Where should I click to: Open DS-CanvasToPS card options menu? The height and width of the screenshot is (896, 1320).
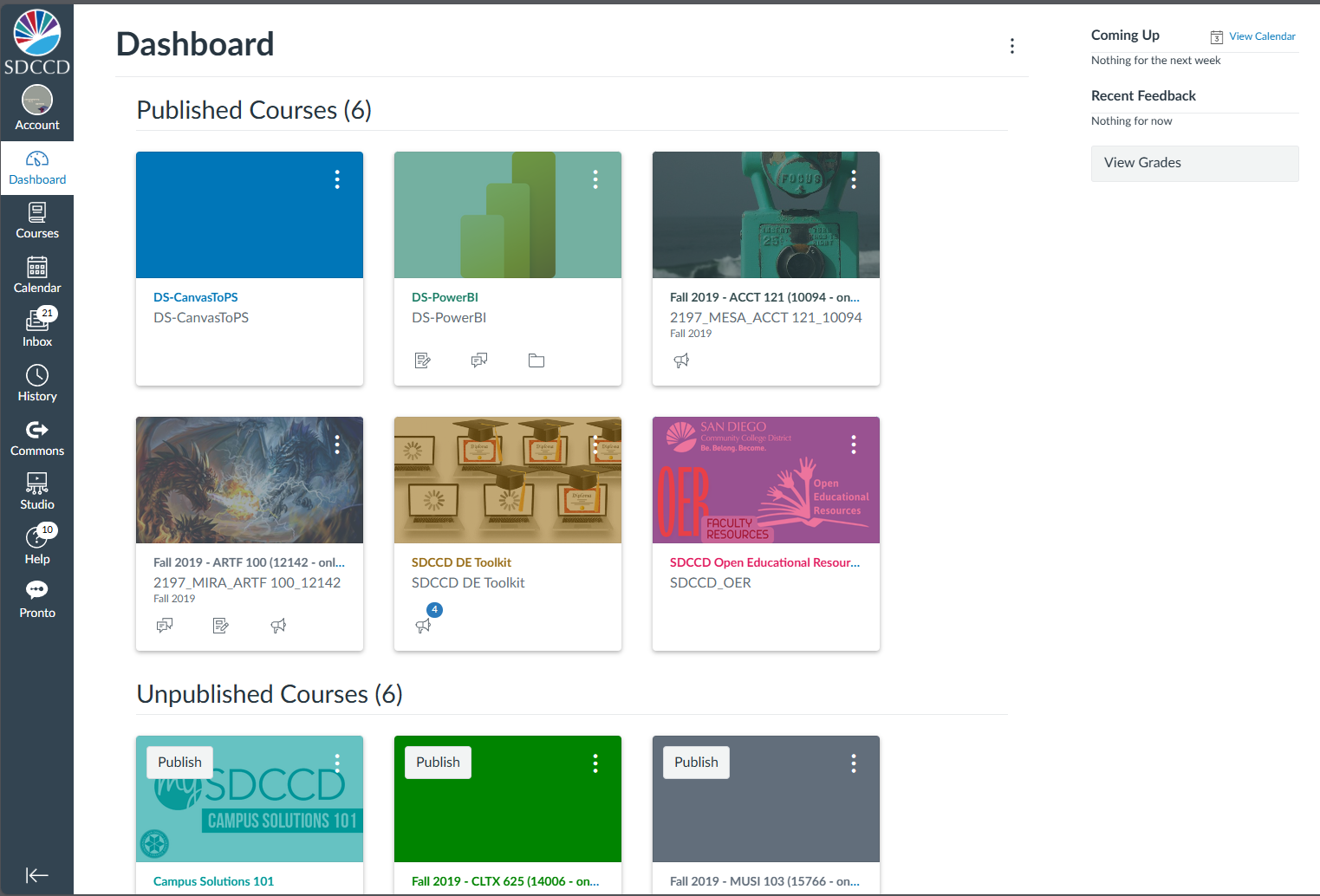pyautogui.click(x=337, y=179)
